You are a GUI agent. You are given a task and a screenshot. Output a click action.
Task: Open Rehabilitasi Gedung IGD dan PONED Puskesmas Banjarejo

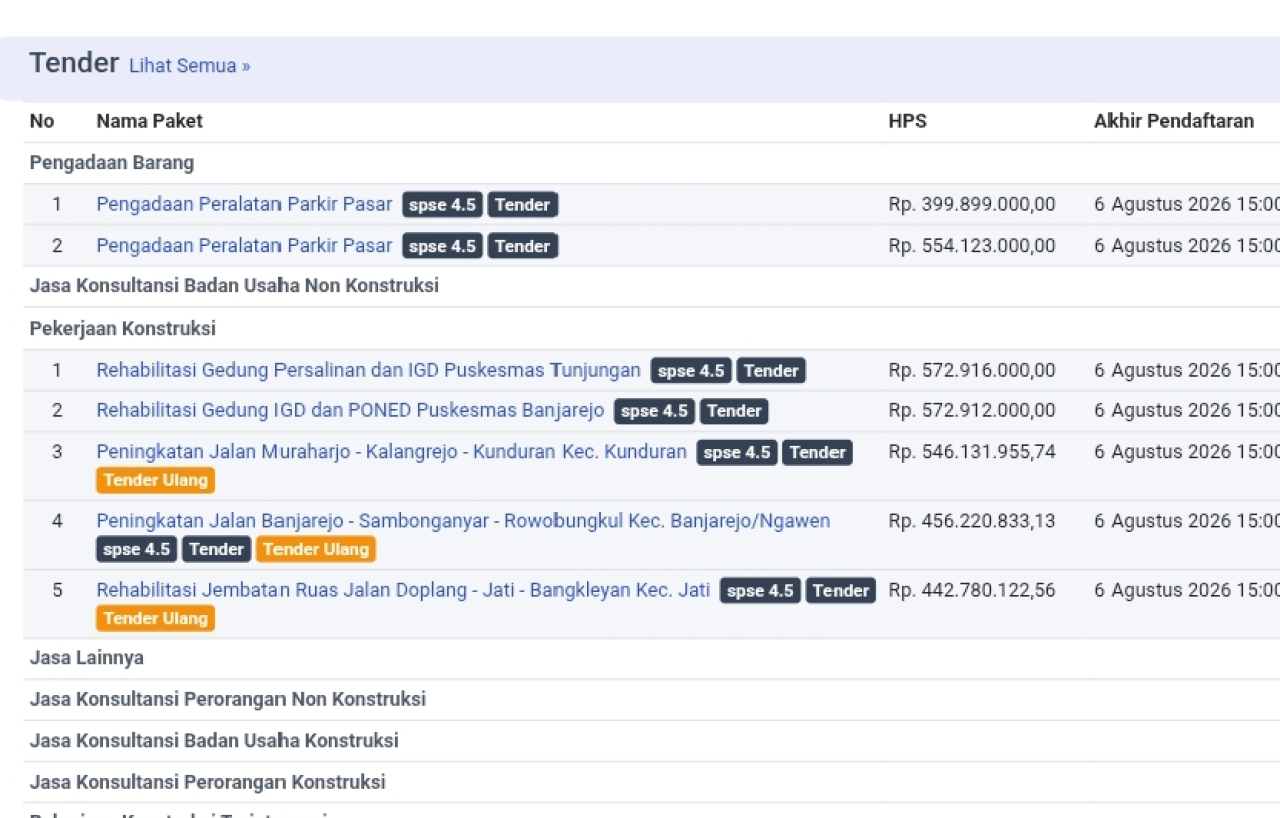click(x=350, y=410)
